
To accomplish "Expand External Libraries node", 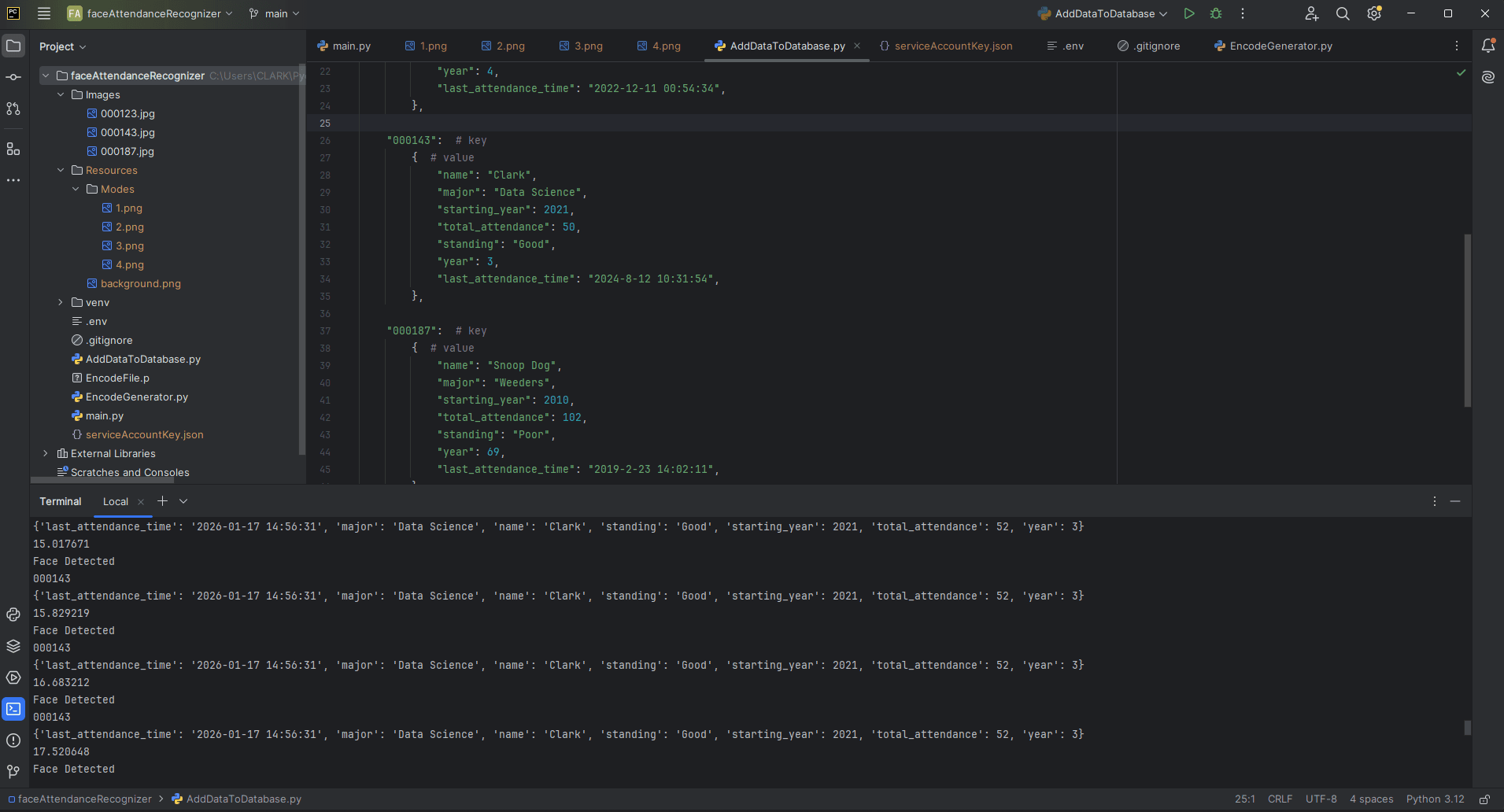I will coord(46,453).
